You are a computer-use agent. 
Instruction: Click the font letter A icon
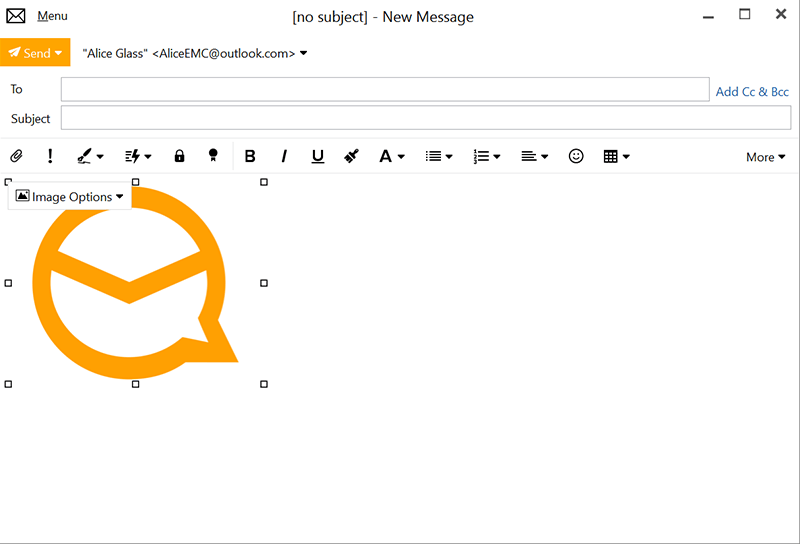(x=385, y=156)
